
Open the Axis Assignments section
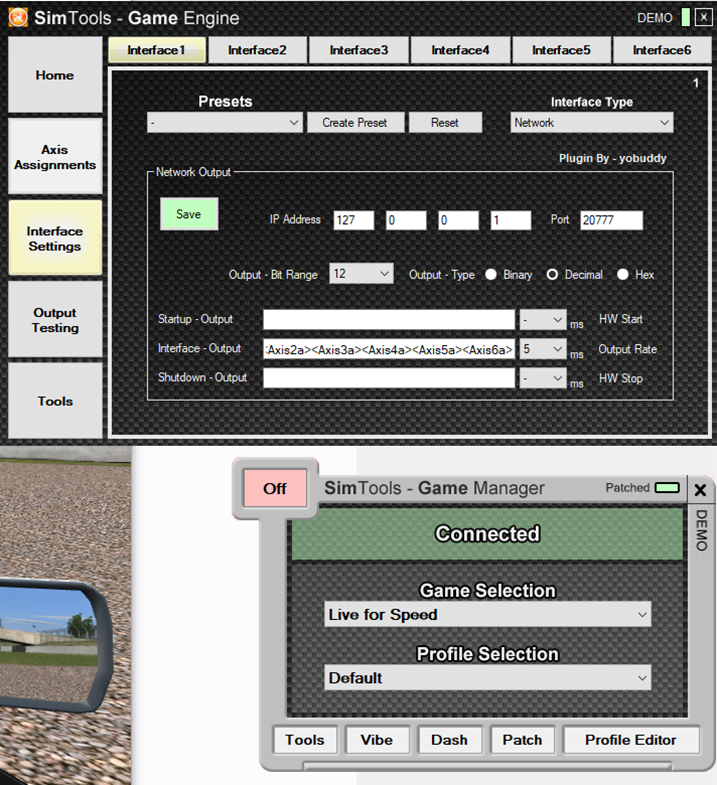(55, 157)
